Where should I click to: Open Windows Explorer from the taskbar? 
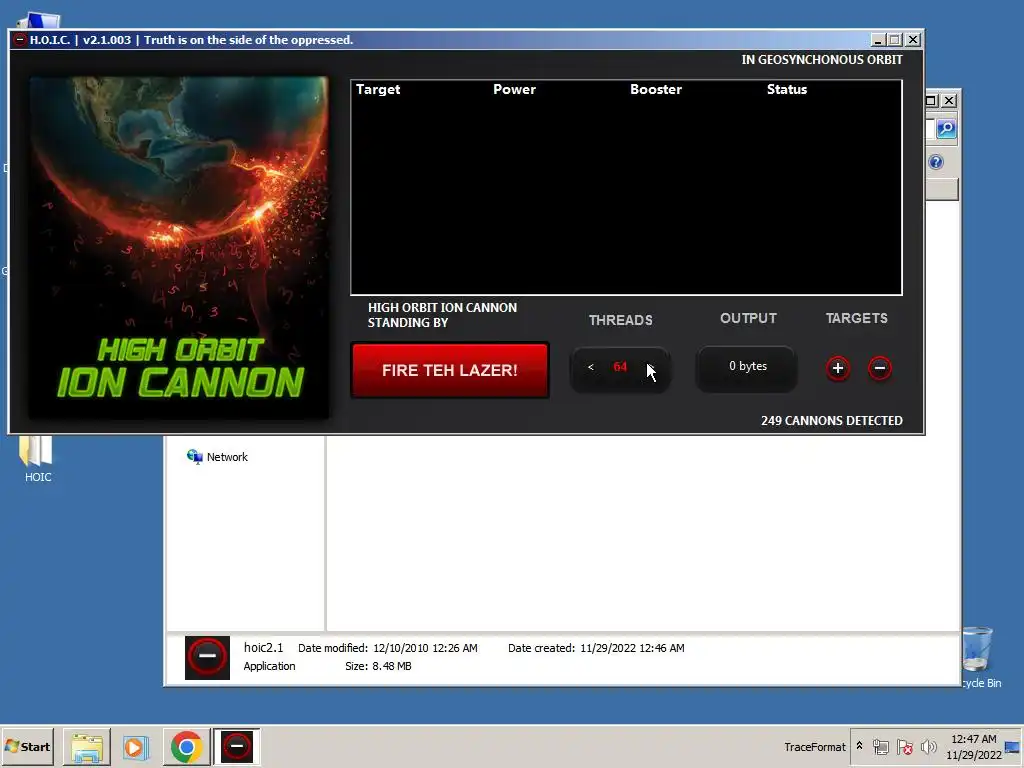tap(87, 747)
